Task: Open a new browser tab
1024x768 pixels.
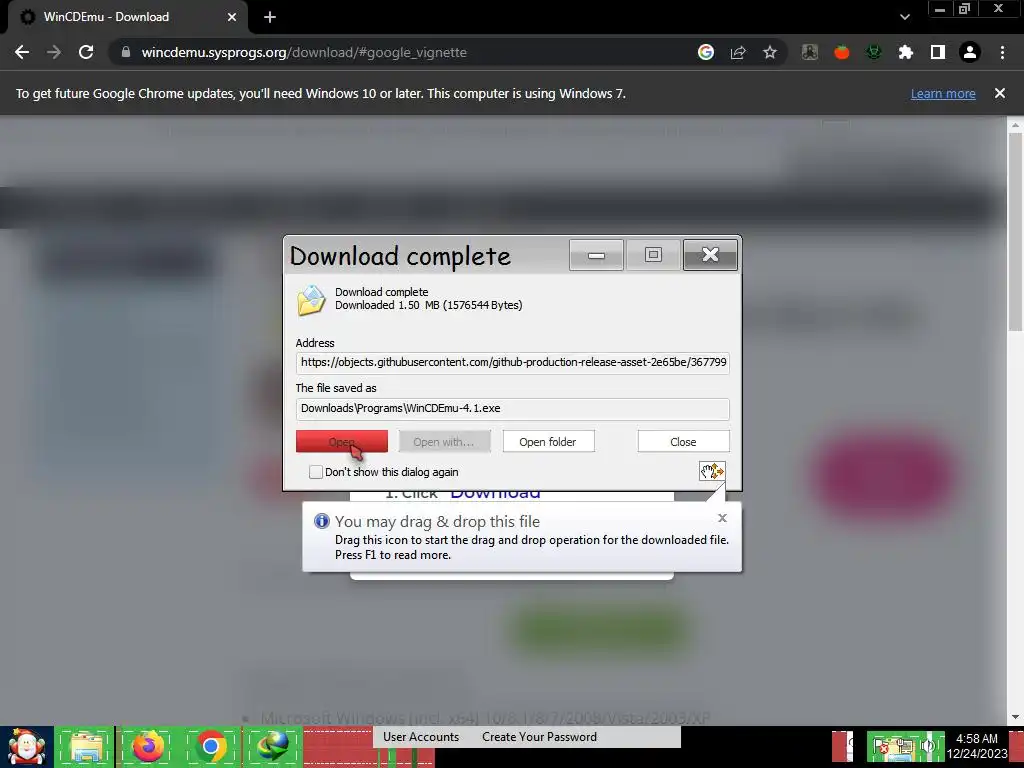Action: (x=270, y=17)
